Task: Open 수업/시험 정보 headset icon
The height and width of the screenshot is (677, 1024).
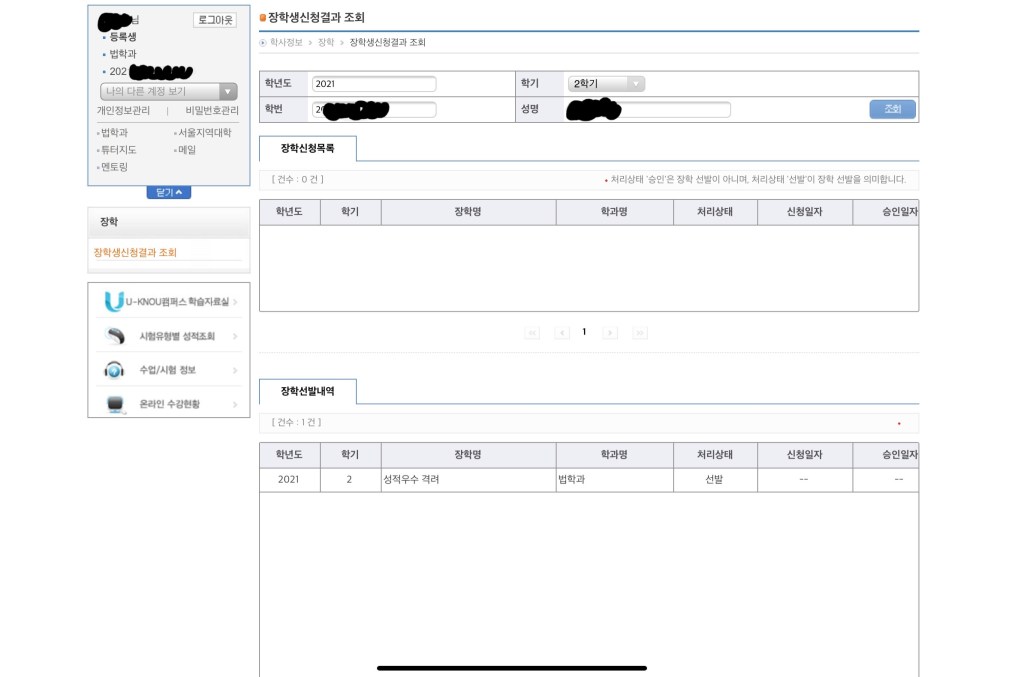Action: point(114,370)
